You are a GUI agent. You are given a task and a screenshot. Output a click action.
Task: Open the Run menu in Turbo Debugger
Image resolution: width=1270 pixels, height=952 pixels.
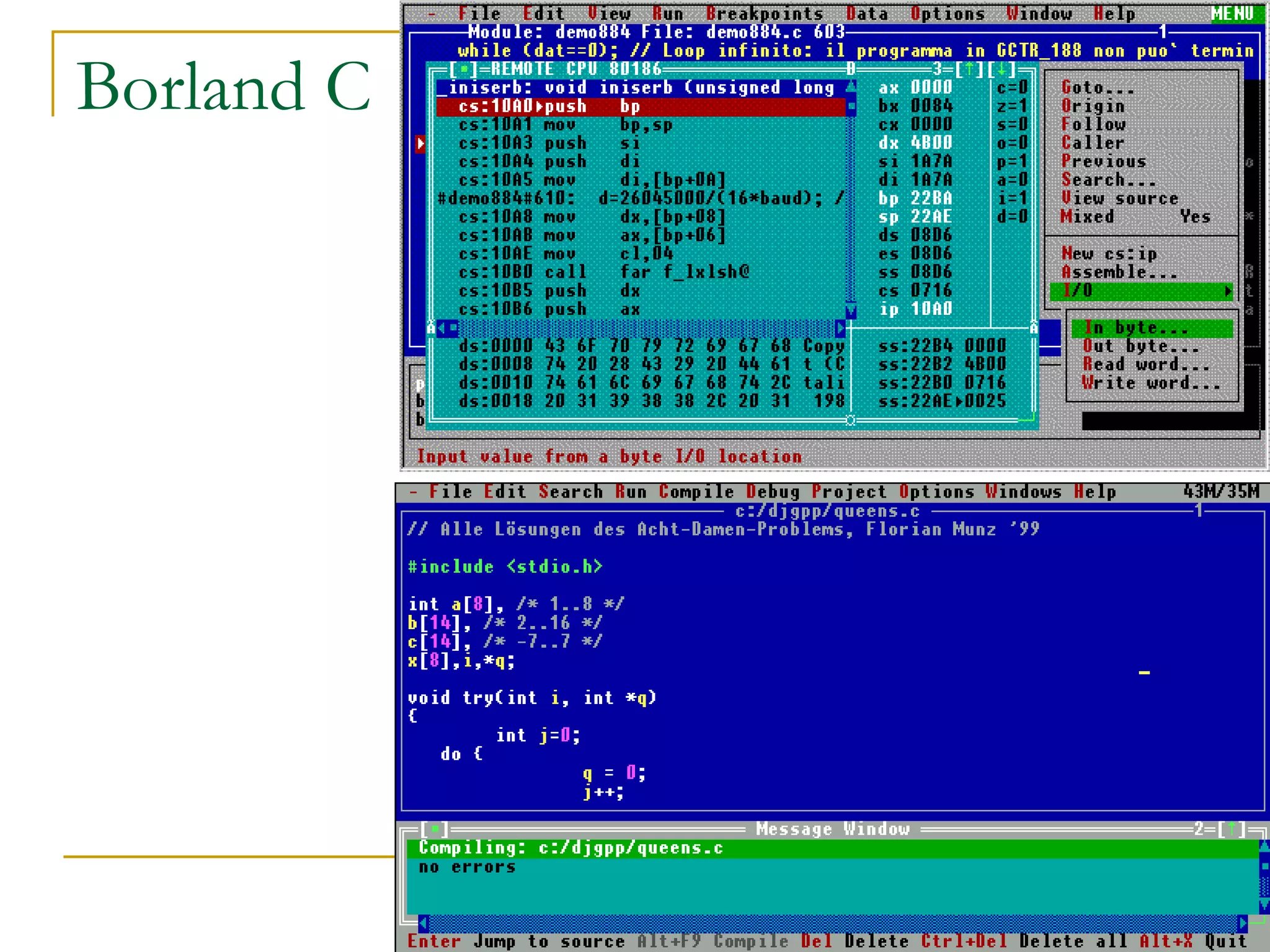(x=668, y=13)
